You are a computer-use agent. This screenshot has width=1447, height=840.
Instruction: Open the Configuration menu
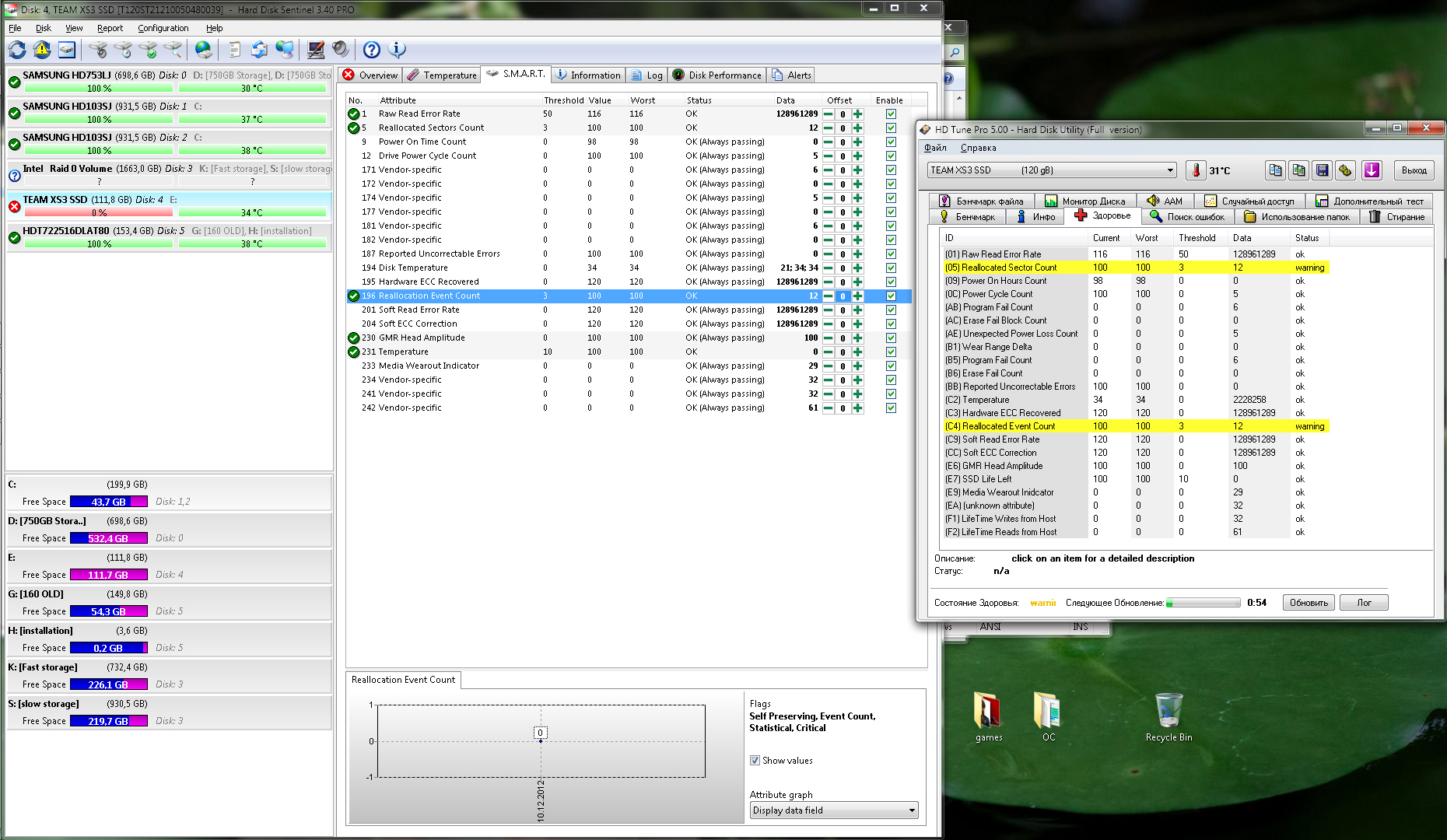(x=163, y=28)
